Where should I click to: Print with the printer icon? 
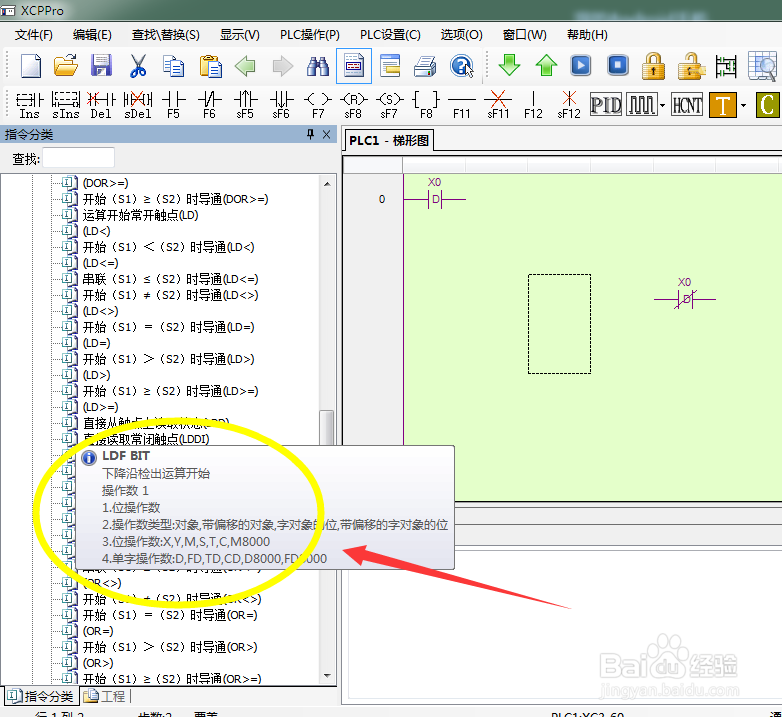pos(425,66)
